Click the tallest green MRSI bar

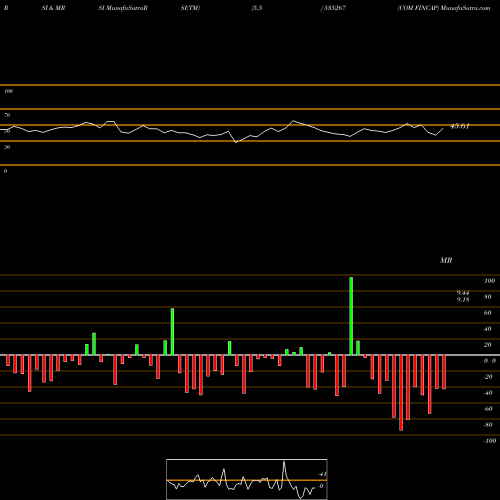(x=351, y=316)
